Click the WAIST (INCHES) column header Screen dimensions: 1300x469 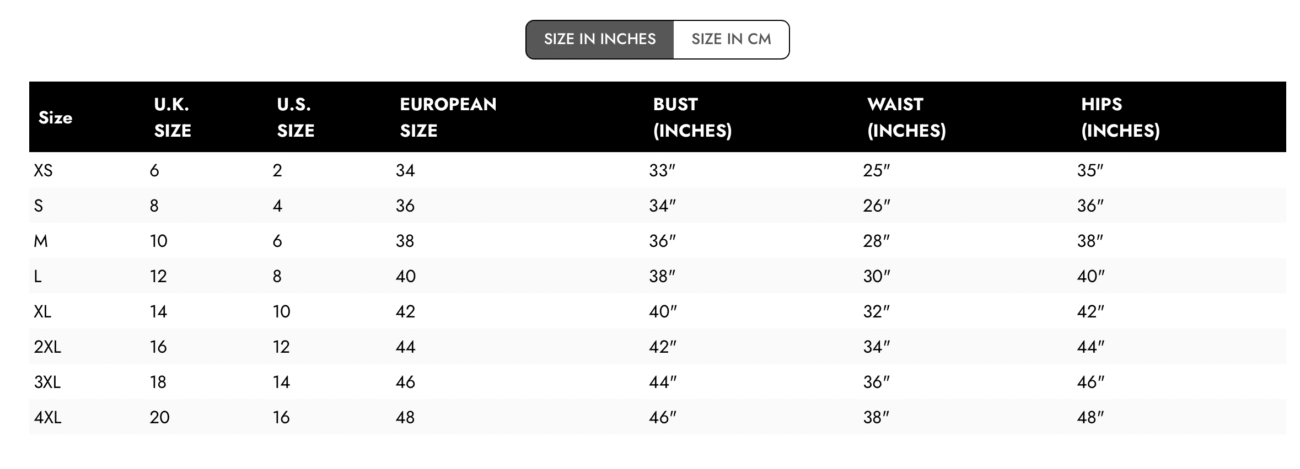tap(906, 117)
